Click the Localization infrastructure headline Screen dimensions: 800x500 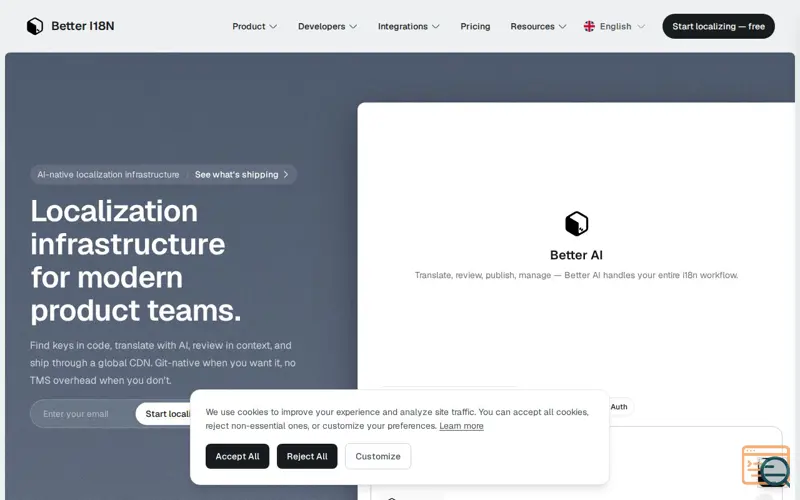click(x=136, y=261)
